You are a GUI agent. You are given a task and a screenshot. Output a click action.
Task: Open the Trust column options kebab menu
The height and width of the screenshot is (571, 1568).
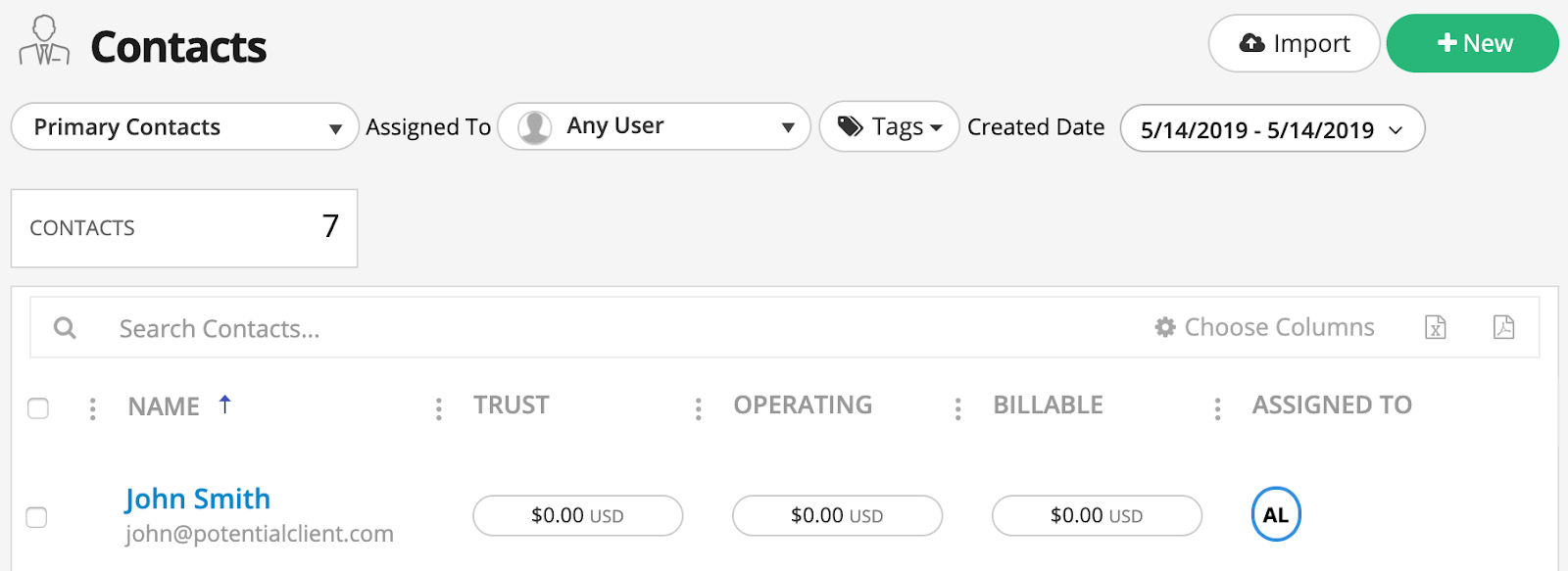coord(438,407)
